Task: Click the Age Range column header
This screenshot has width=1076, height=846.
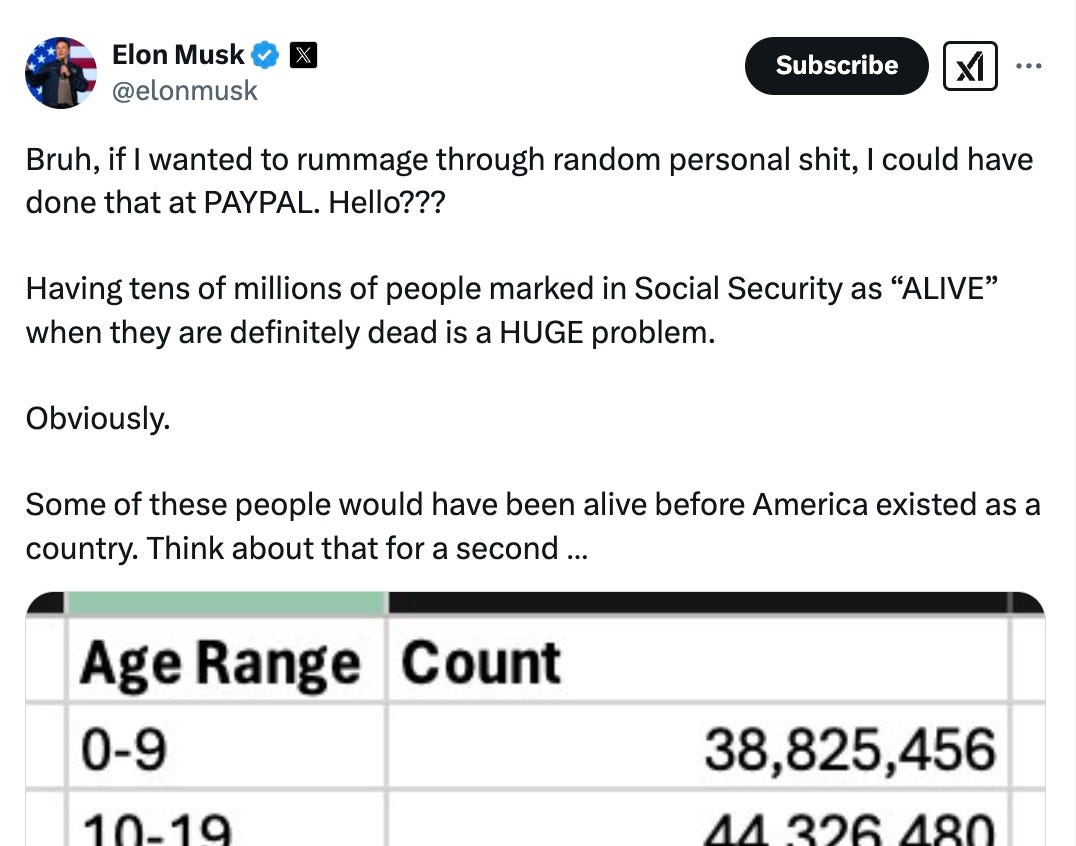Action: coord(220,660)
